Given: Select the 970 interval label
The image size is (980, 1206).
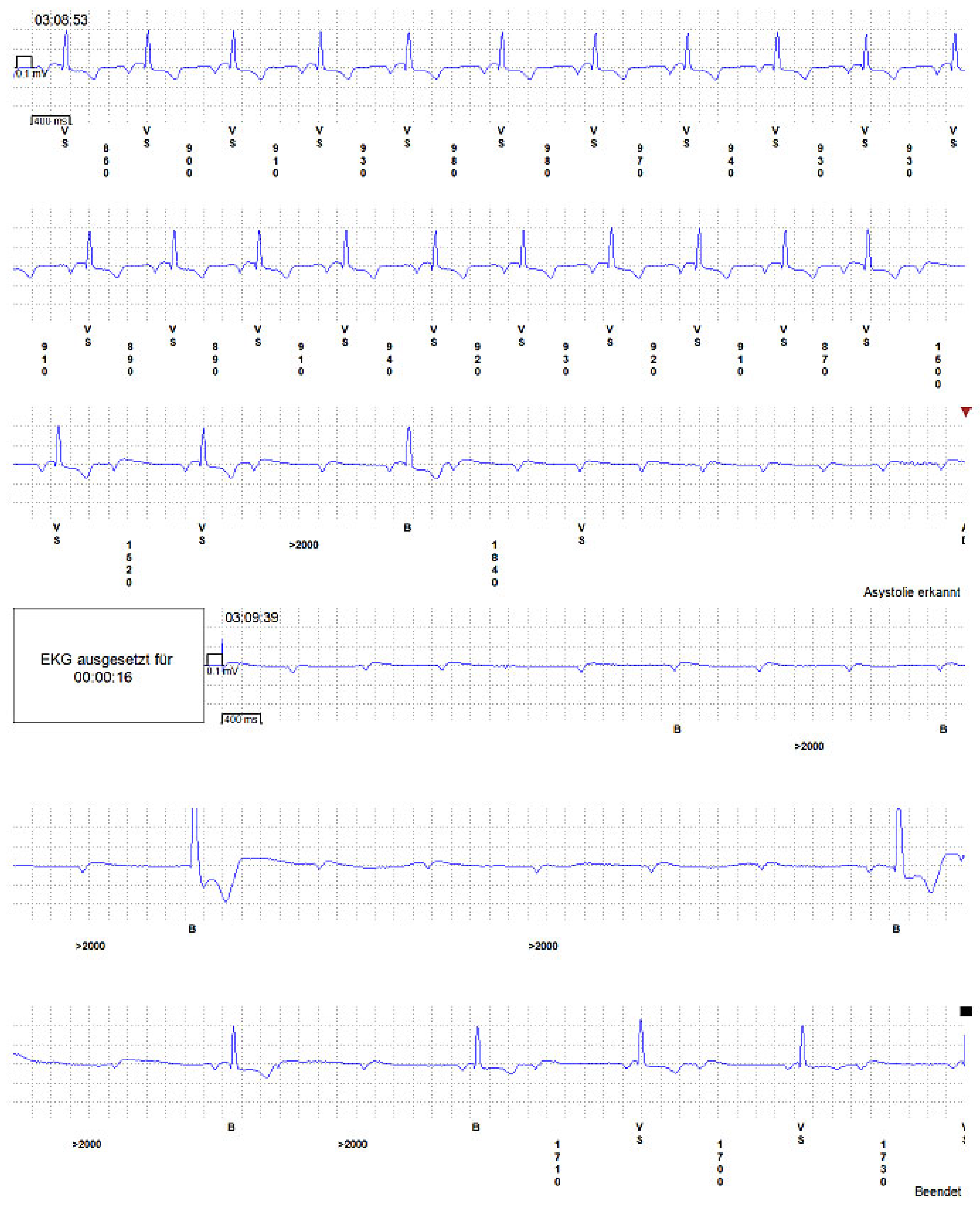Looking at the screenshot, I should (x=640, y=161).
